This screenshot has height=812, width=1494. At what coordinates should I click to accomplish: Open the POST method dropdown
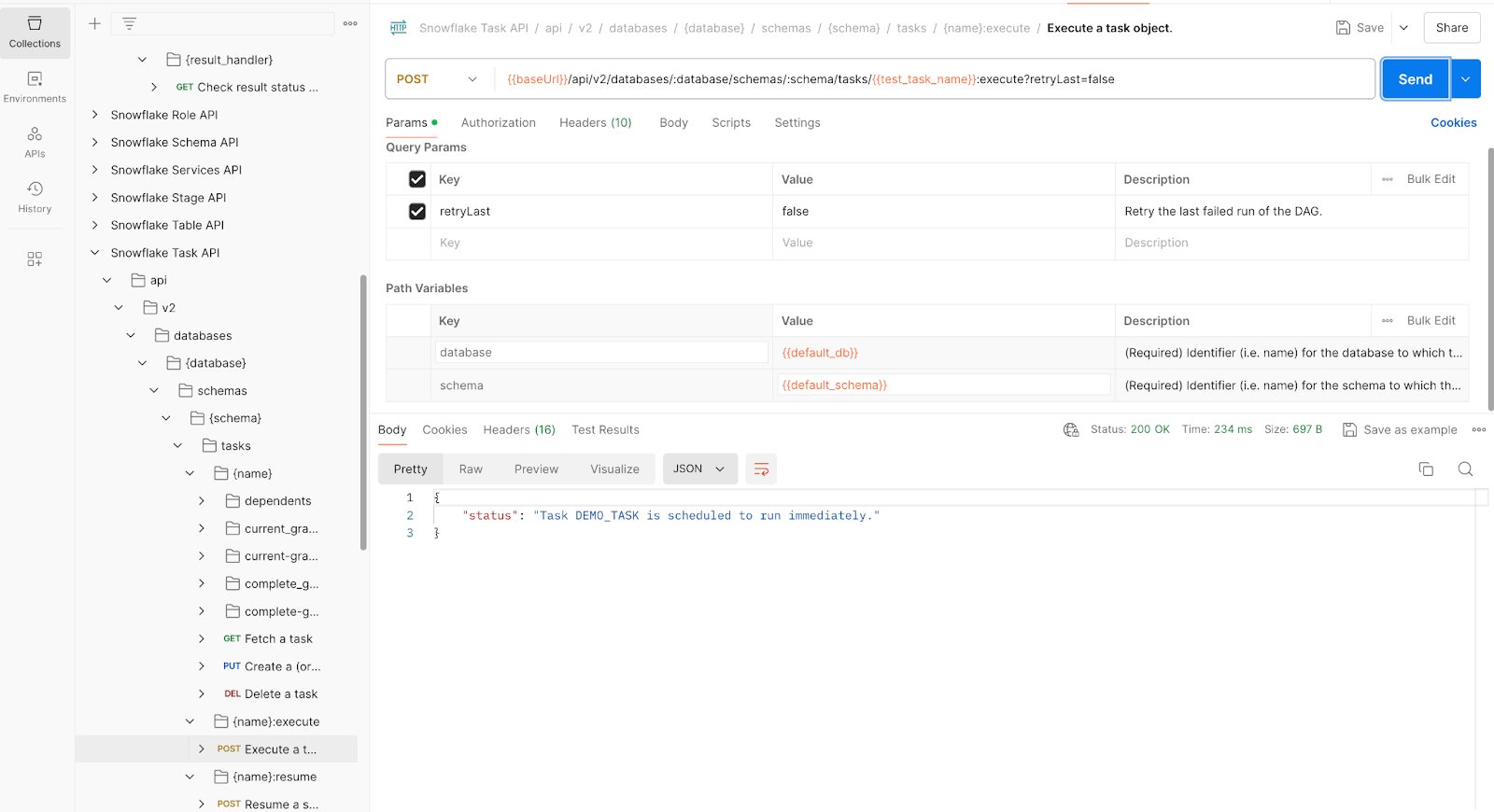pos(436,79)
